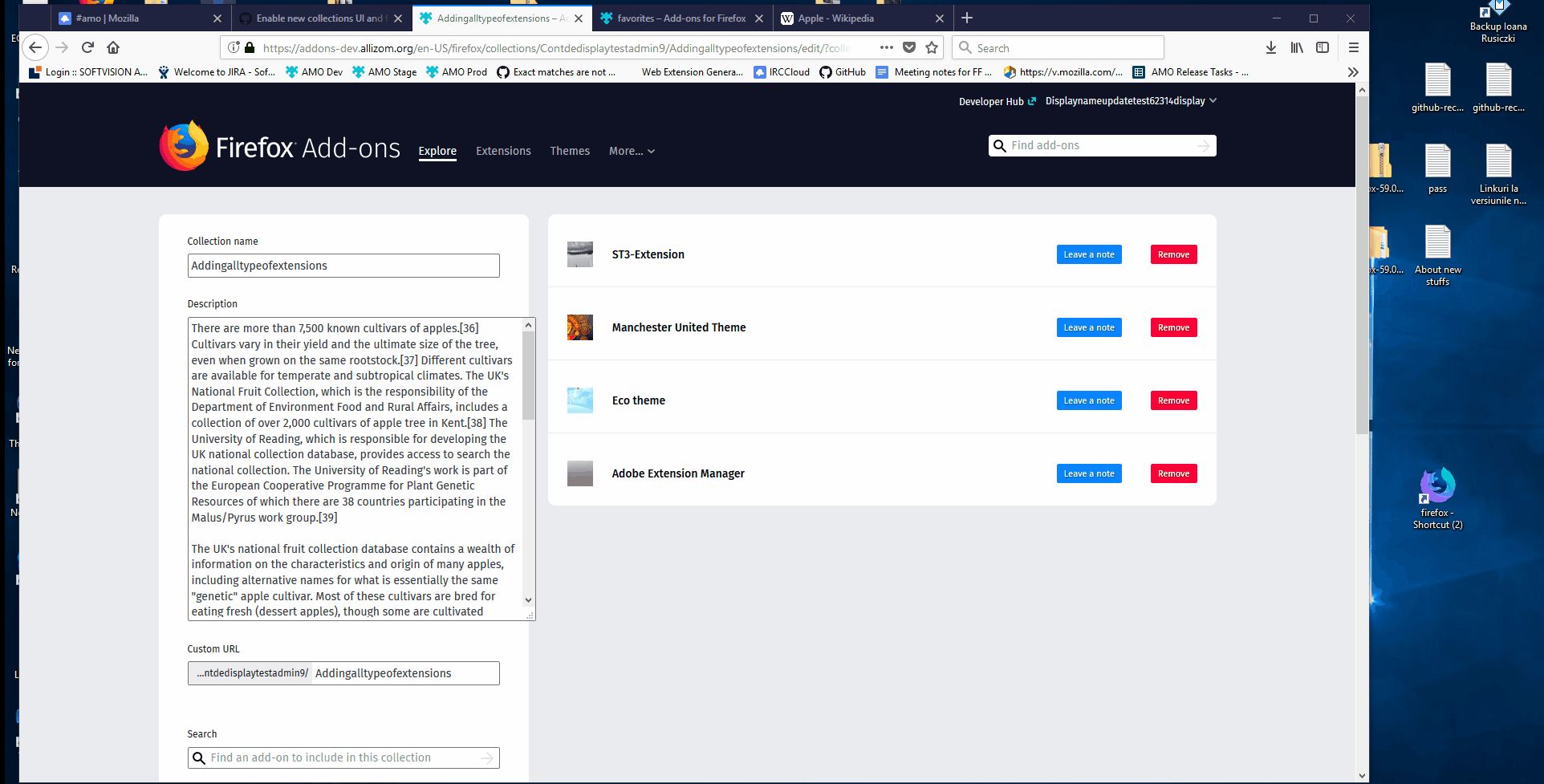
Task: Click the Collection name input field
Action: [343, 266]
